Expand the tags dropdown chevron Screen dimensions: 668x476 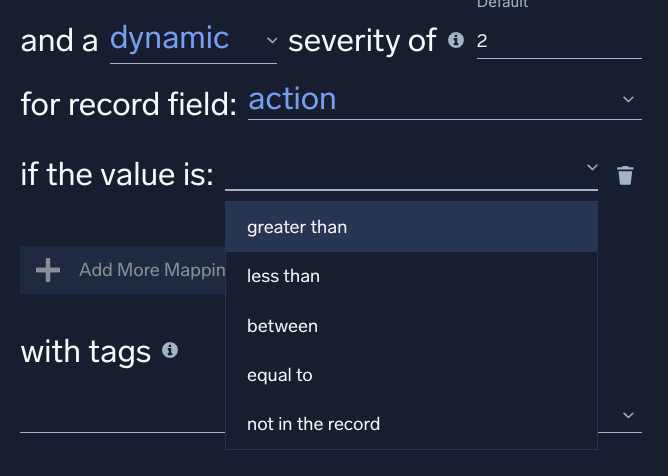(x=628, y=415)
